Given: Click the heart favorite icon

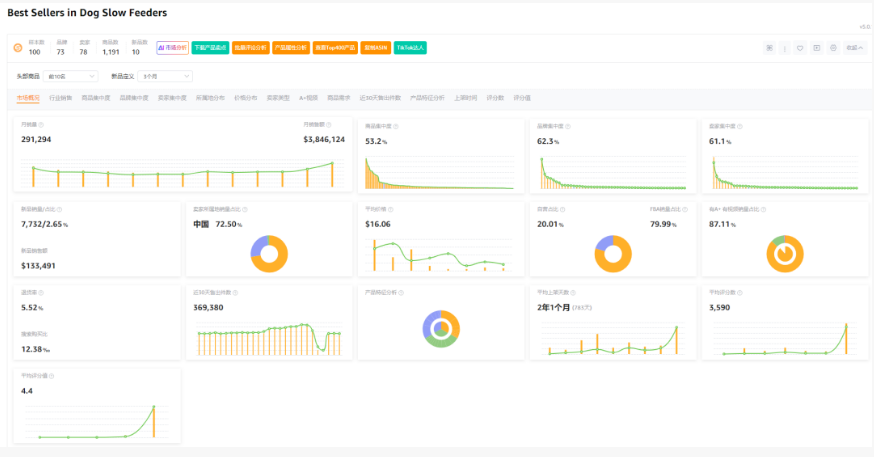Looking at the screenshot, I should 800,48.
